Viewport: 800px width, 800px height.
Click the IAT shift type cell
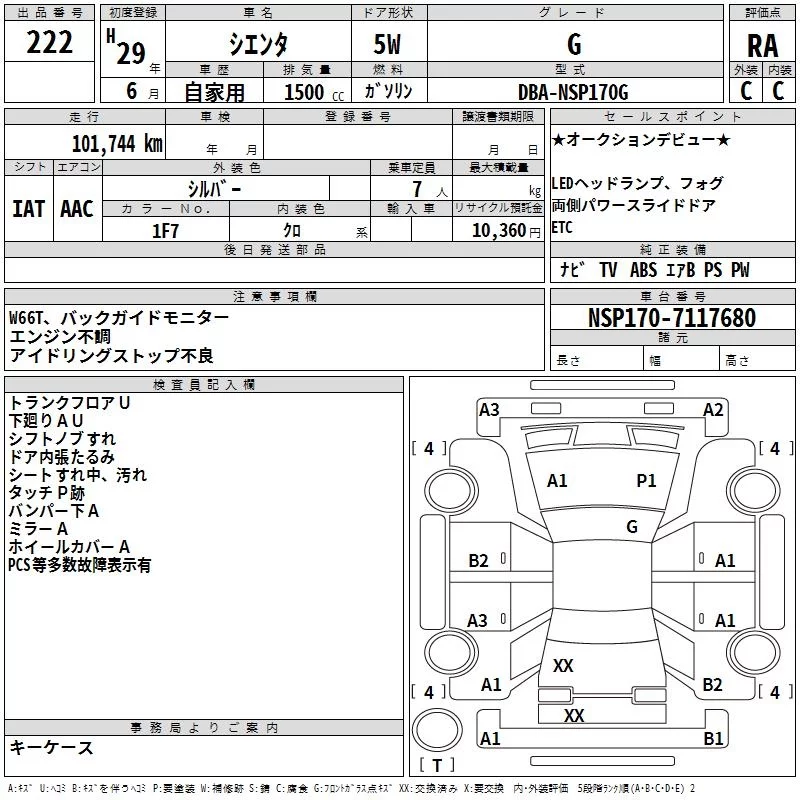tap(29, 209)
